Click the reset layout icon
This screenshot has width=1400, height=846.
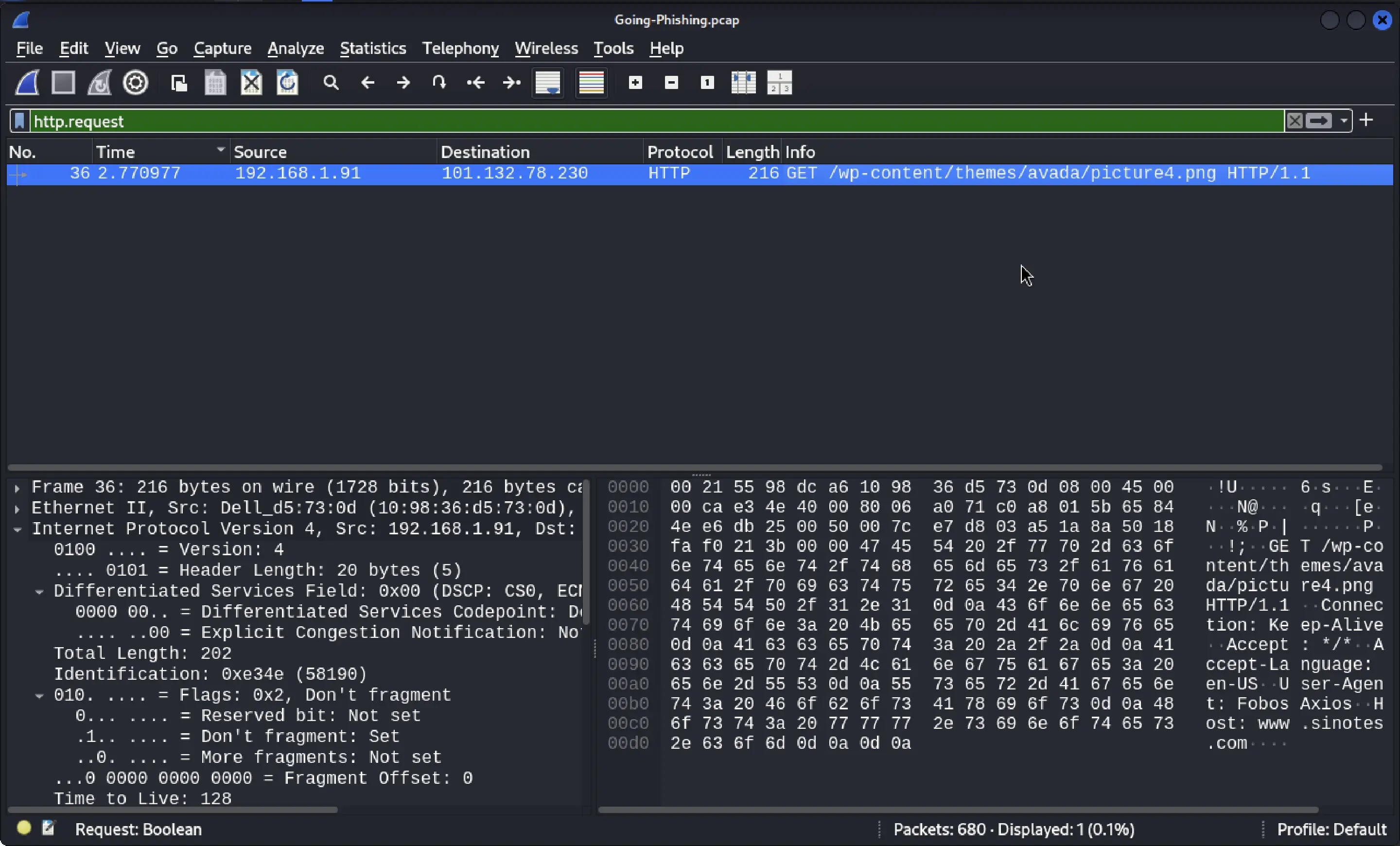(x=780, y=83)
